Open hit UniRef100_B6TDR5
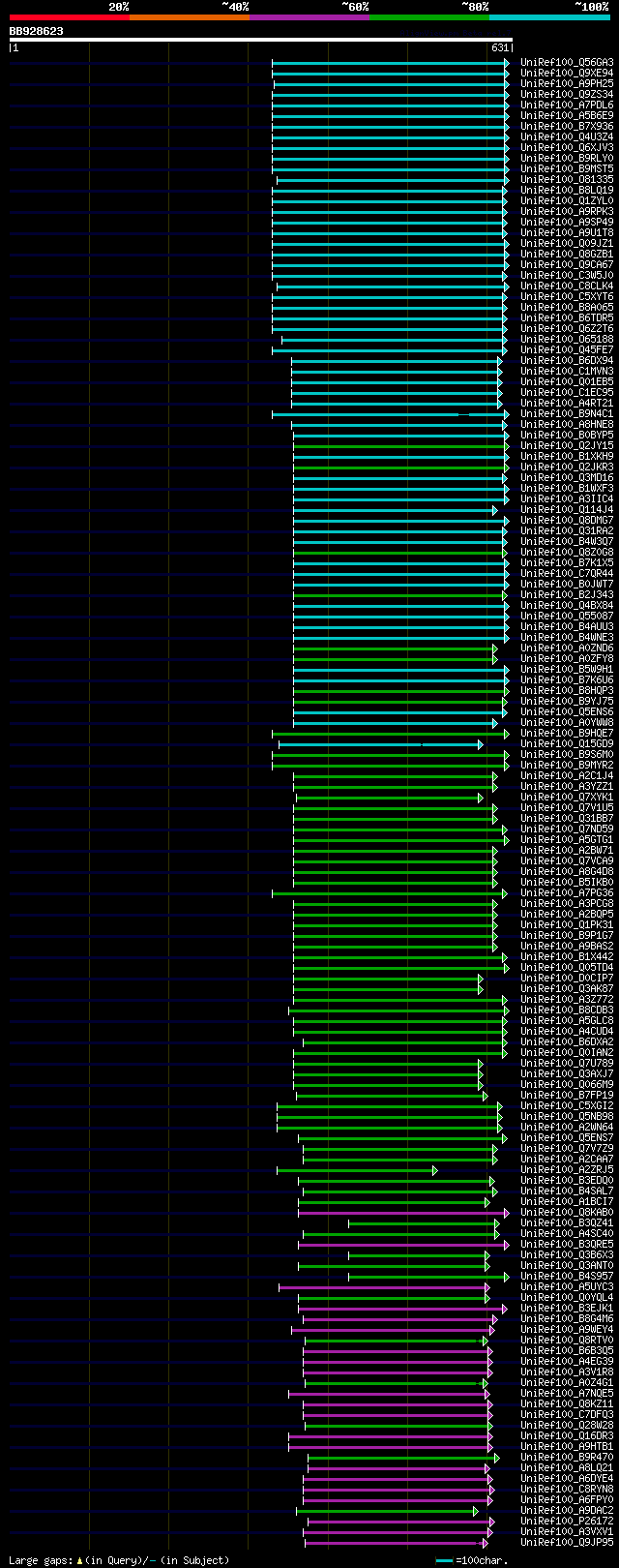619x1568 pixels. [x=567, y=317]
